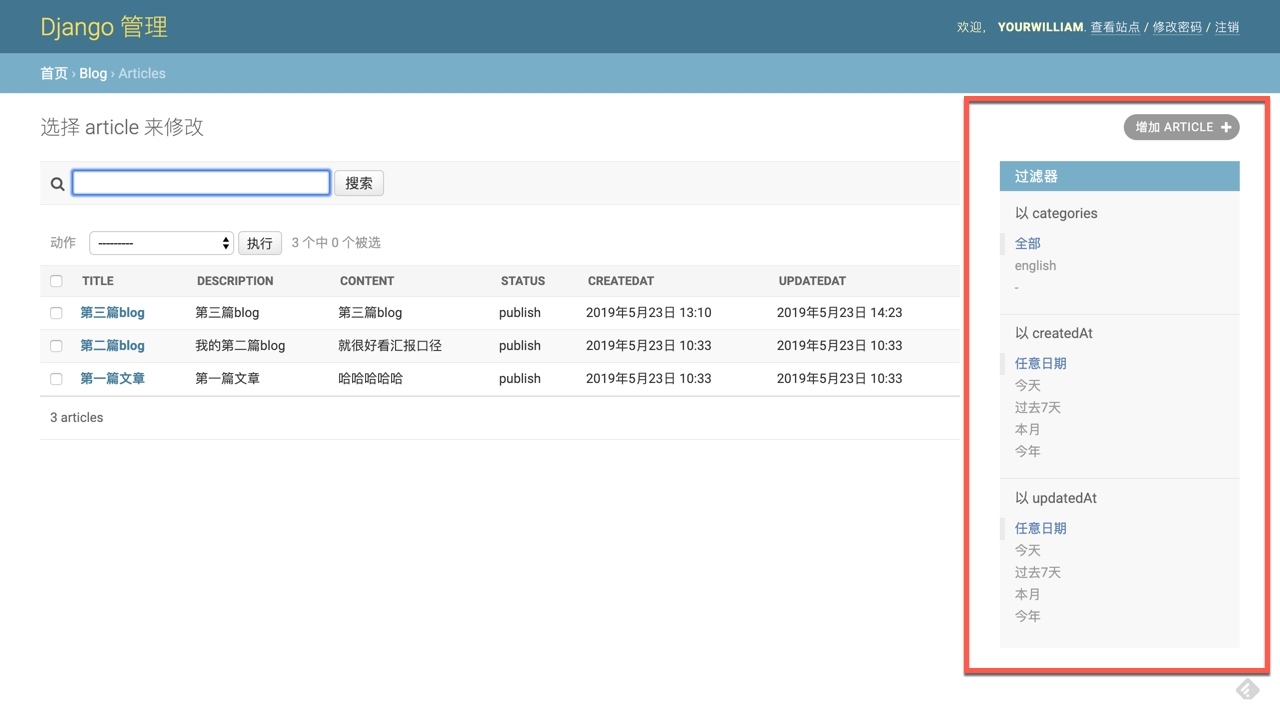The height and width of the screenshot is (721, 1280).
Task: Click the 执行 execute button
Action: click(260, 243)
